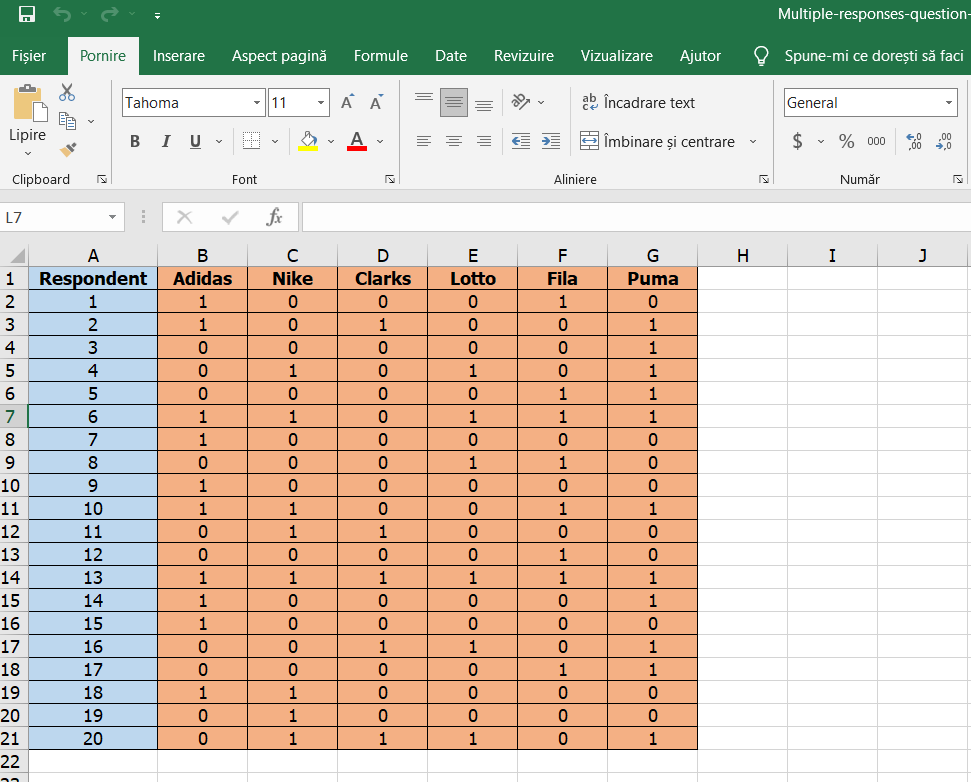Click the Spune-mi ce dorești să faci box

tap(859, 56)
